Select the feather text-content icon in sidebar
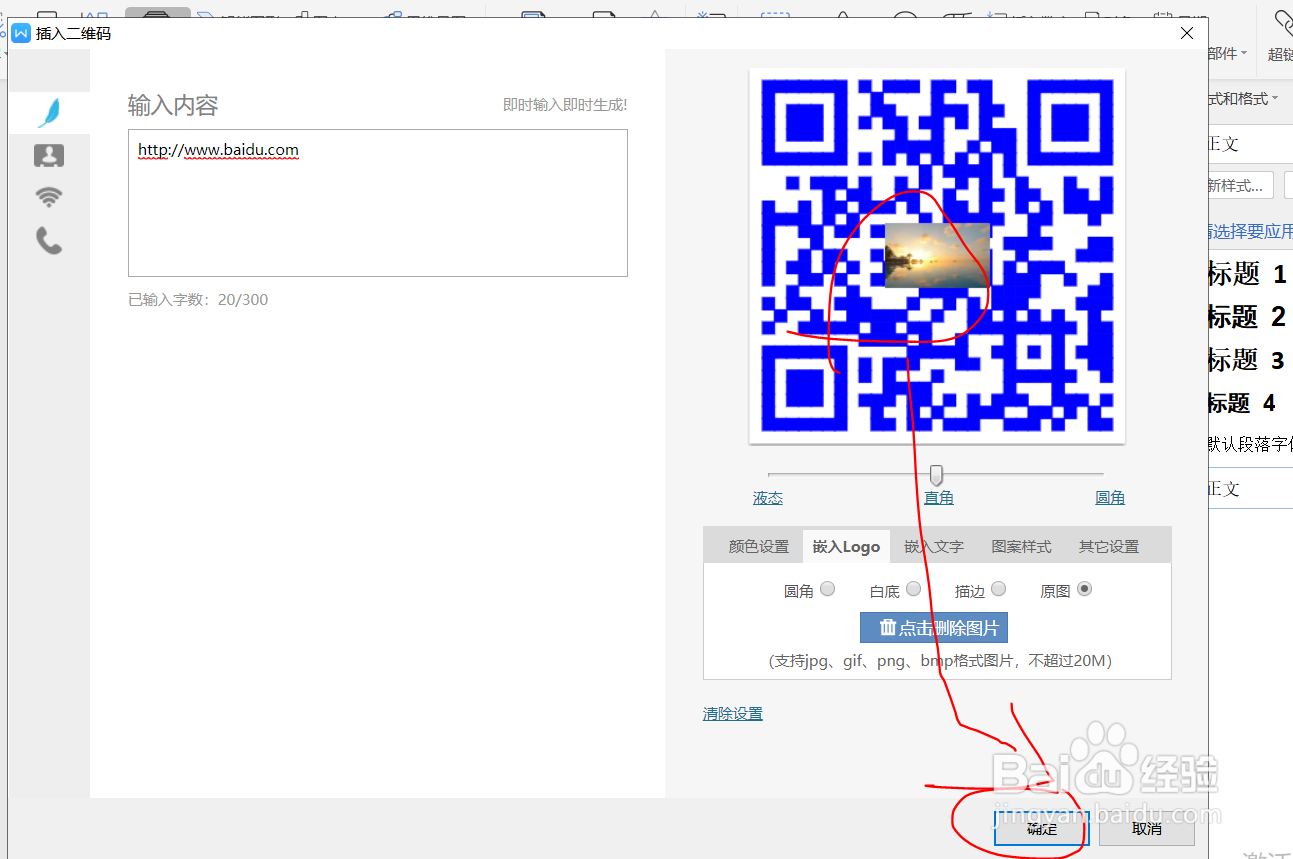Viewport: 1293px width, 859px height. click(49, 112)
